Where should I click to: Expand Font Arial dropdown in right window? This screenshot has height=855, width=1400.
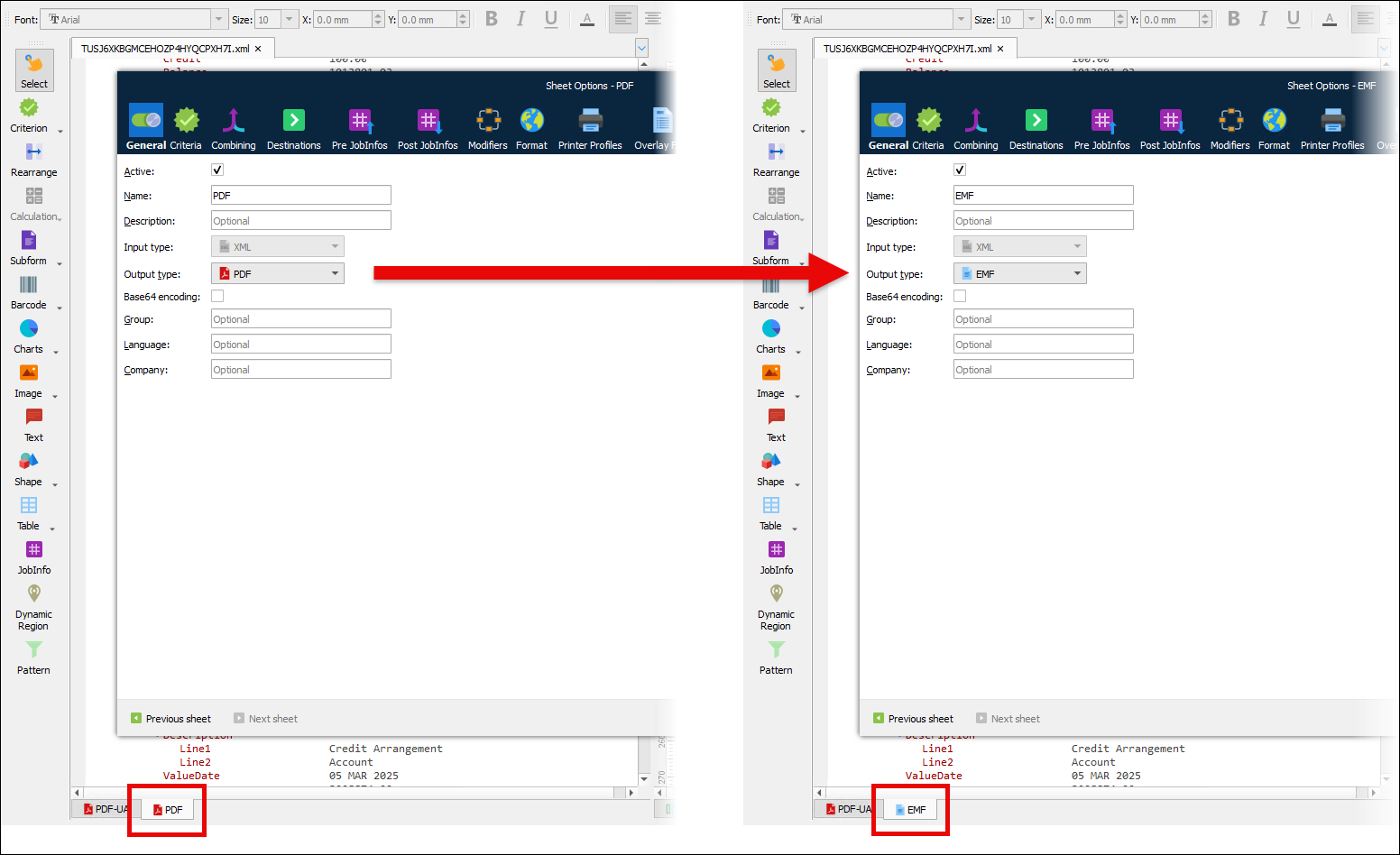[961, 19]
